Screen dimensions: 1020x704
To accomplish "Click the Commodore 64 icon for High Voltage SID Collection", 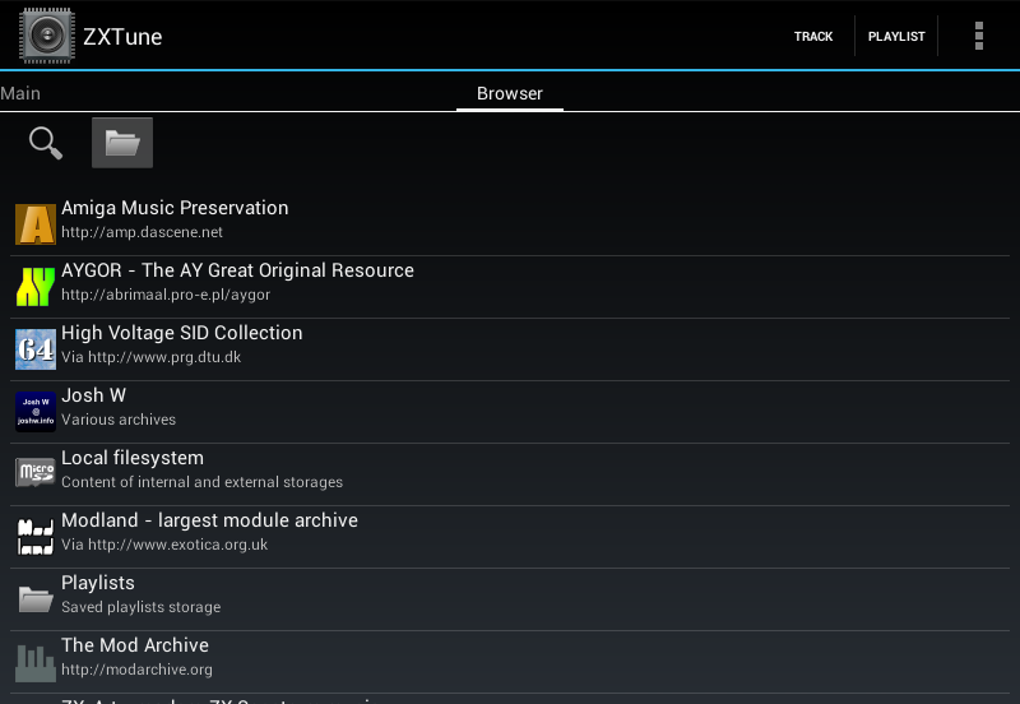I will (x=34, y=349).
